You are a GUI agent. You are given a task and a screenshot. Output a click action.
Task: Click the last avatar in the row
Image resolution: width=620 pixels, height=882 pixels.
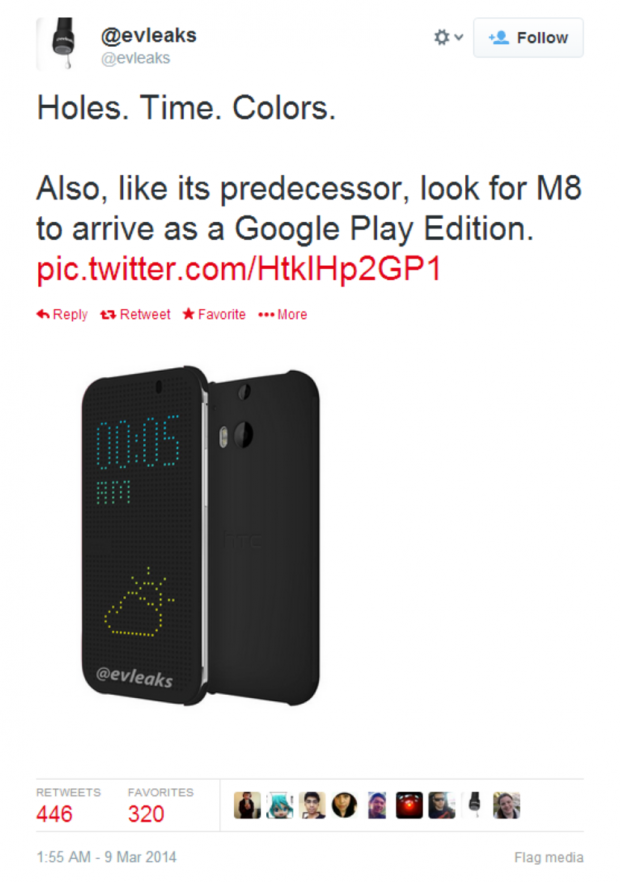click(506, 805)
